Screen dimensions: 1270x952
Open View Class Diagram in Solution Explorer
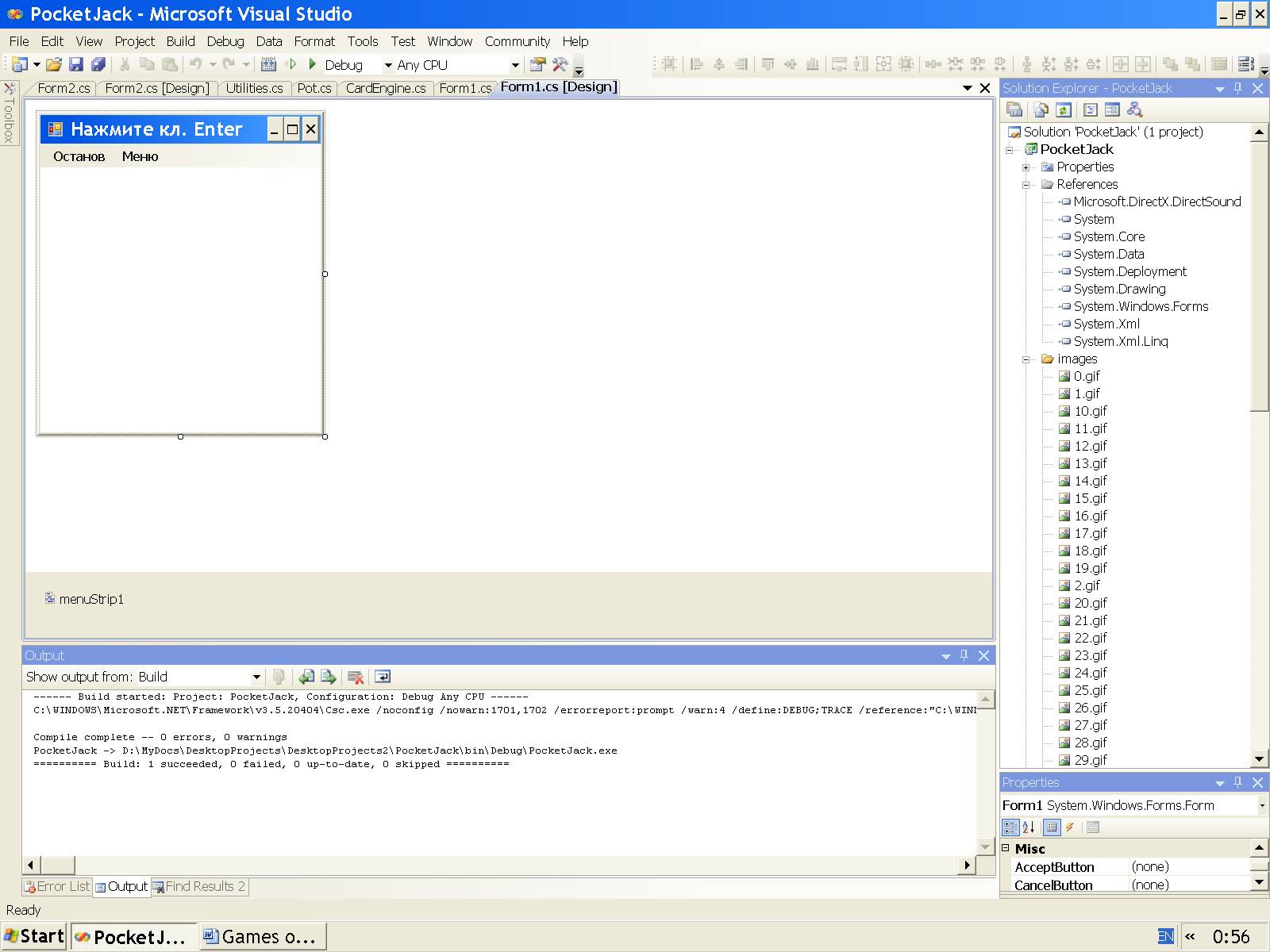tap(1134, 110)
